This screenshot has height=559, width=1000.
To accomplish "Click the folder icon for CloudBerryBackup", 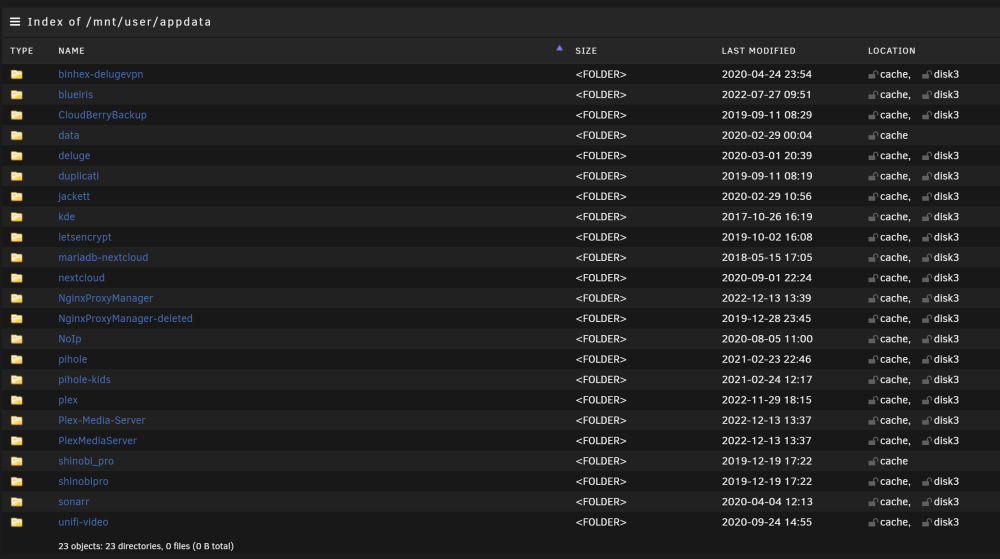I will pyautogui.click(x=17, y=115).
